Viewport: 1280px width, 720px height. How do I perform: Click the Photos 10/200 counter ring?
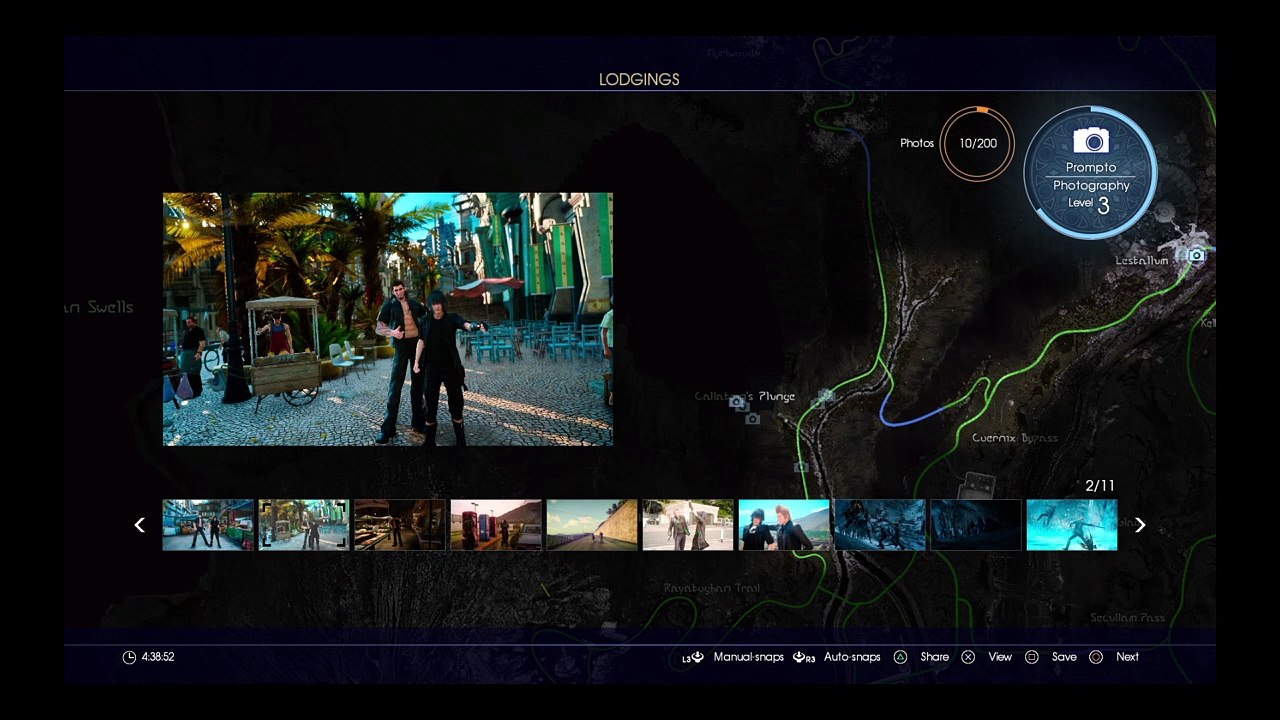point(977,143)
